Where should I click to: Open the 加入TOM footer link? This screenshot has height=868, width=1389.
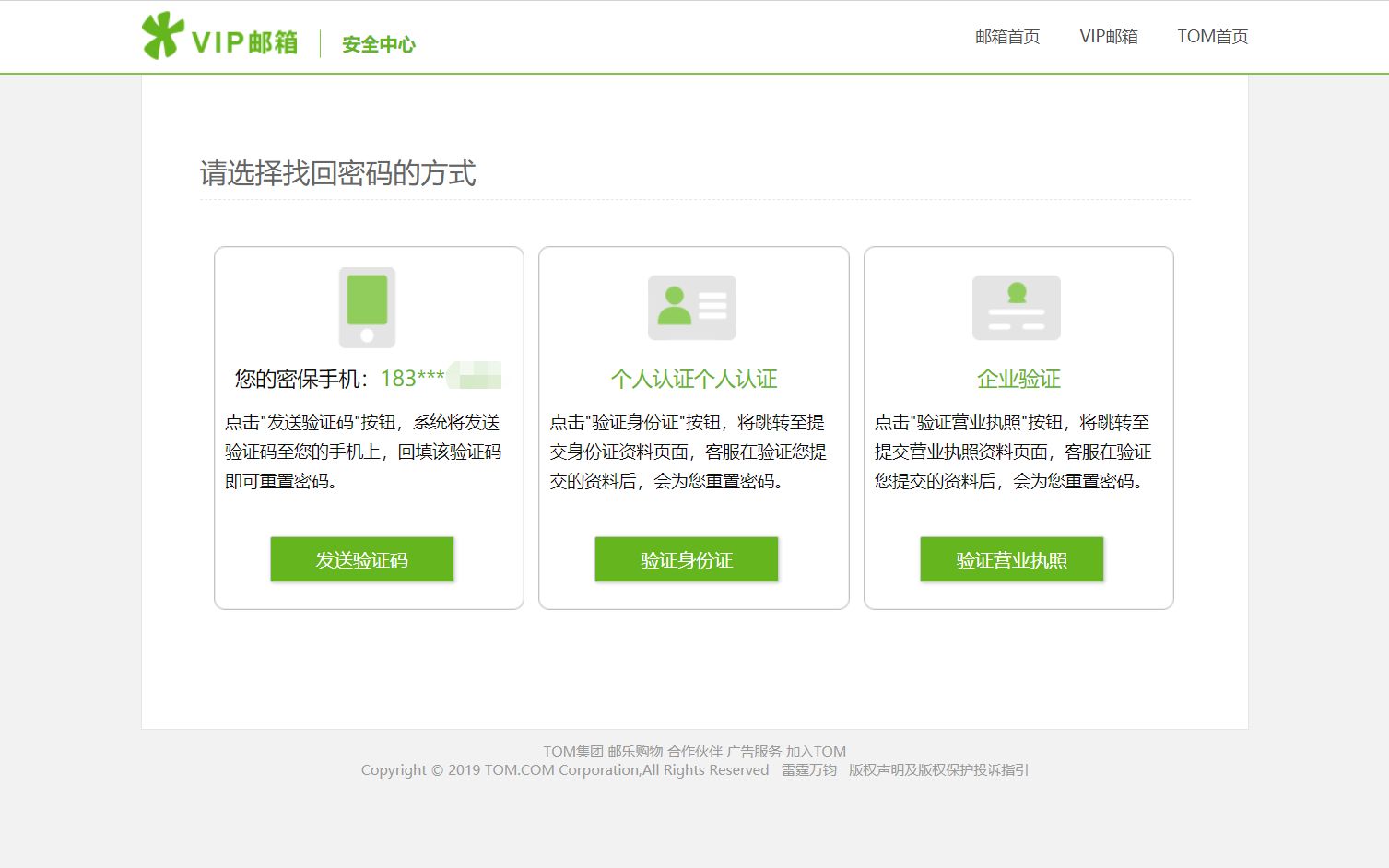click(x=816, y=752)
